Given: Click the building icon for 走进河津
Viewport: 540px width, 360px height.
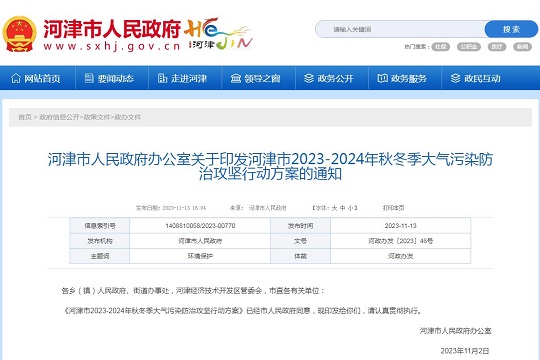Looking at the screenshot, I should click(x=162, y=78).
